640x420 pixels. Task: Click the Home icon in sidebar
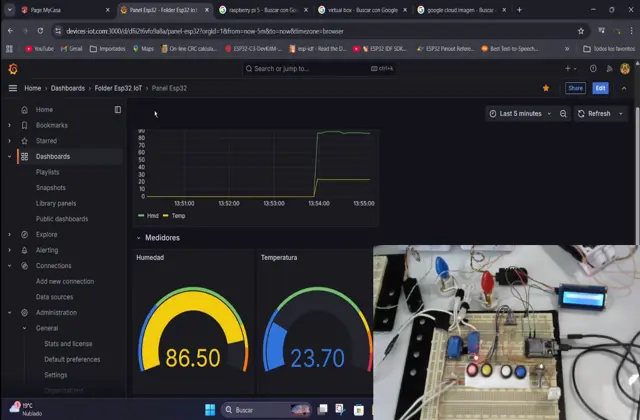pos(24,109)
